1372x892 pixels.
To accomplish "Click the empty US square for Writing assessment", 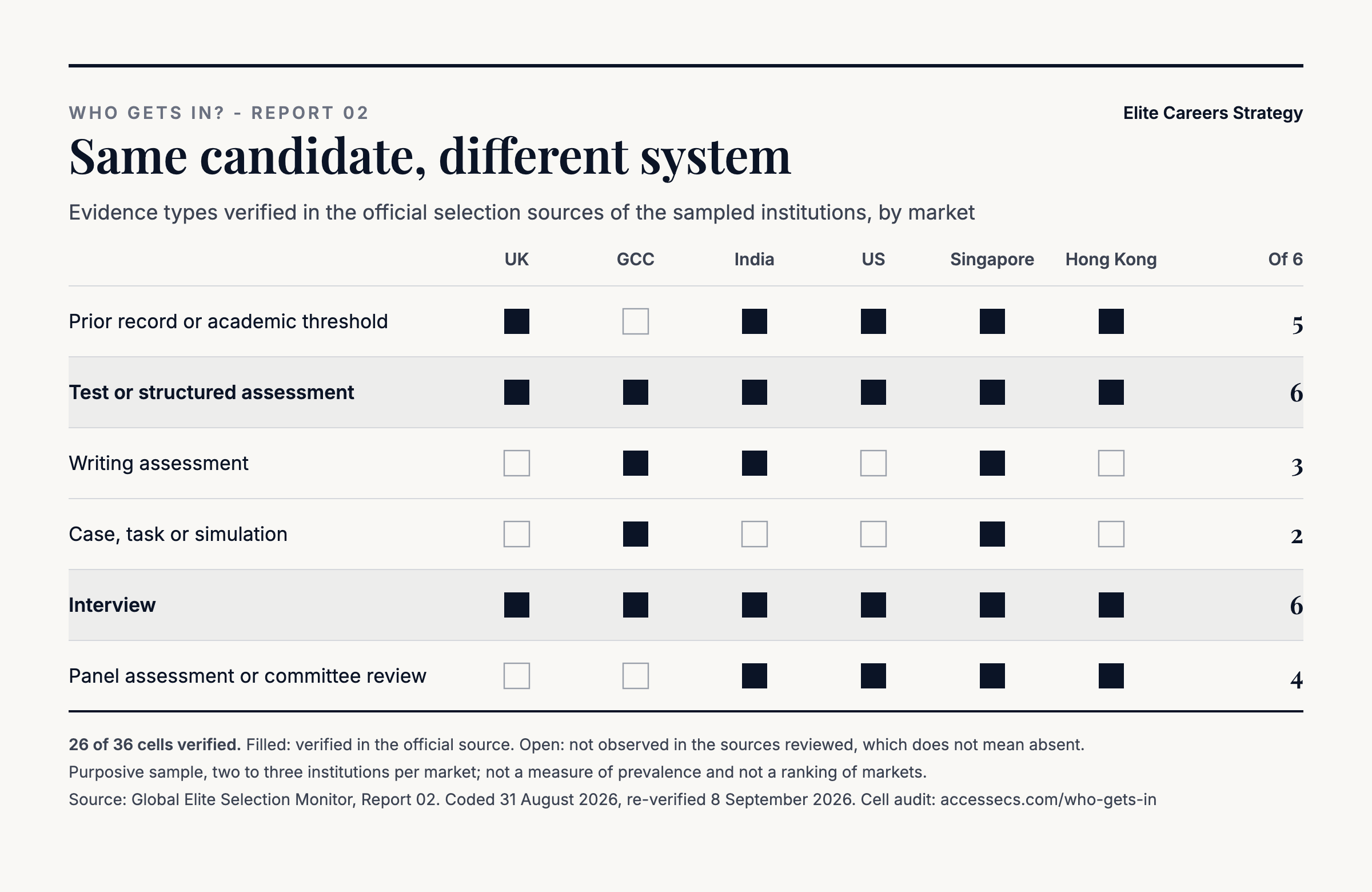I will (874, 463).
